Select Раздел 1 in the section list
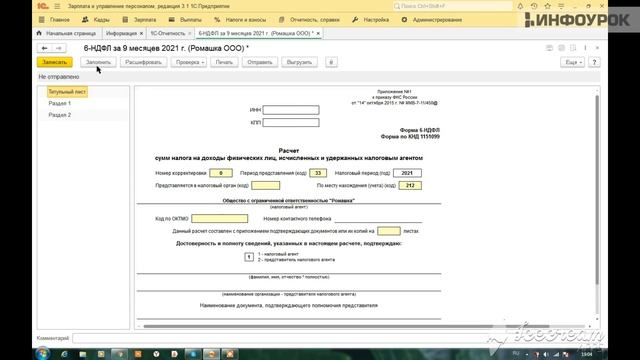Image resolution: width=640 pixels, height=360 pixels. coord(60,104)
